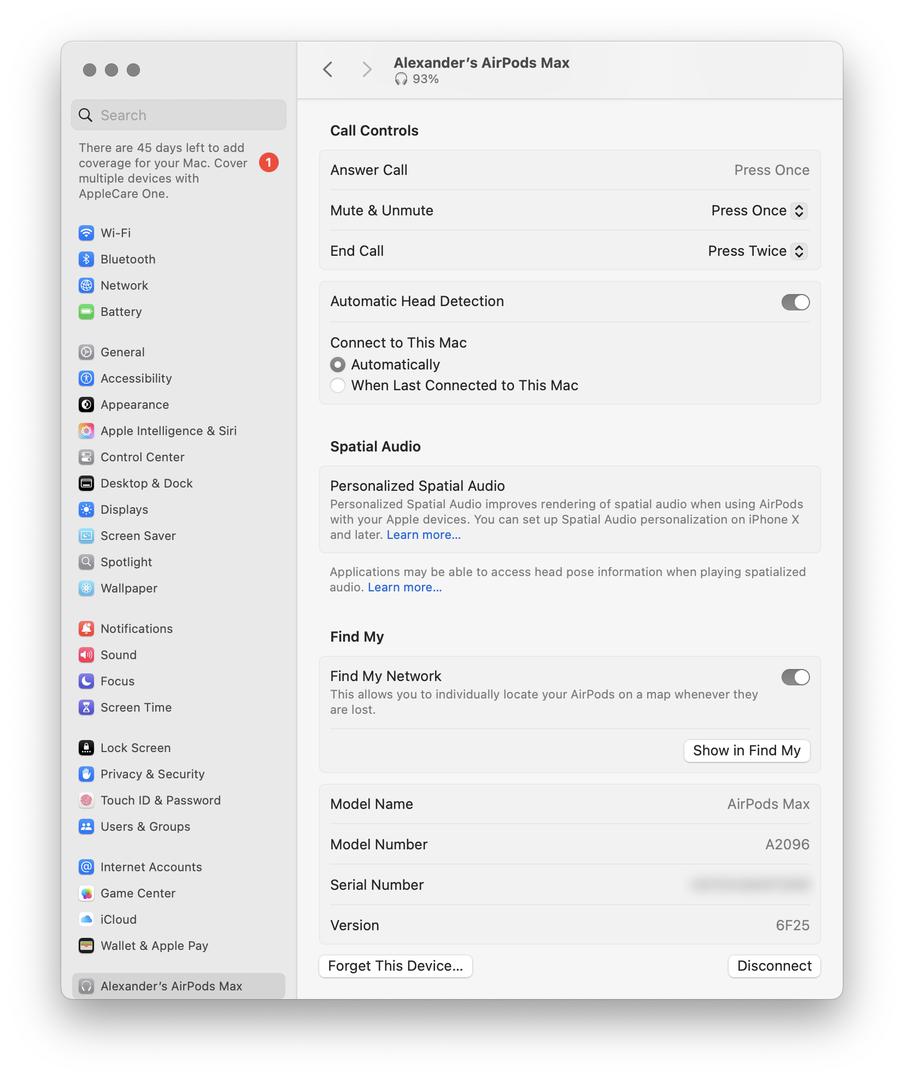The image size is (904, 1080).
Task: Select the Bluetooth icon in sidebar
Action: tap(86, 259)
